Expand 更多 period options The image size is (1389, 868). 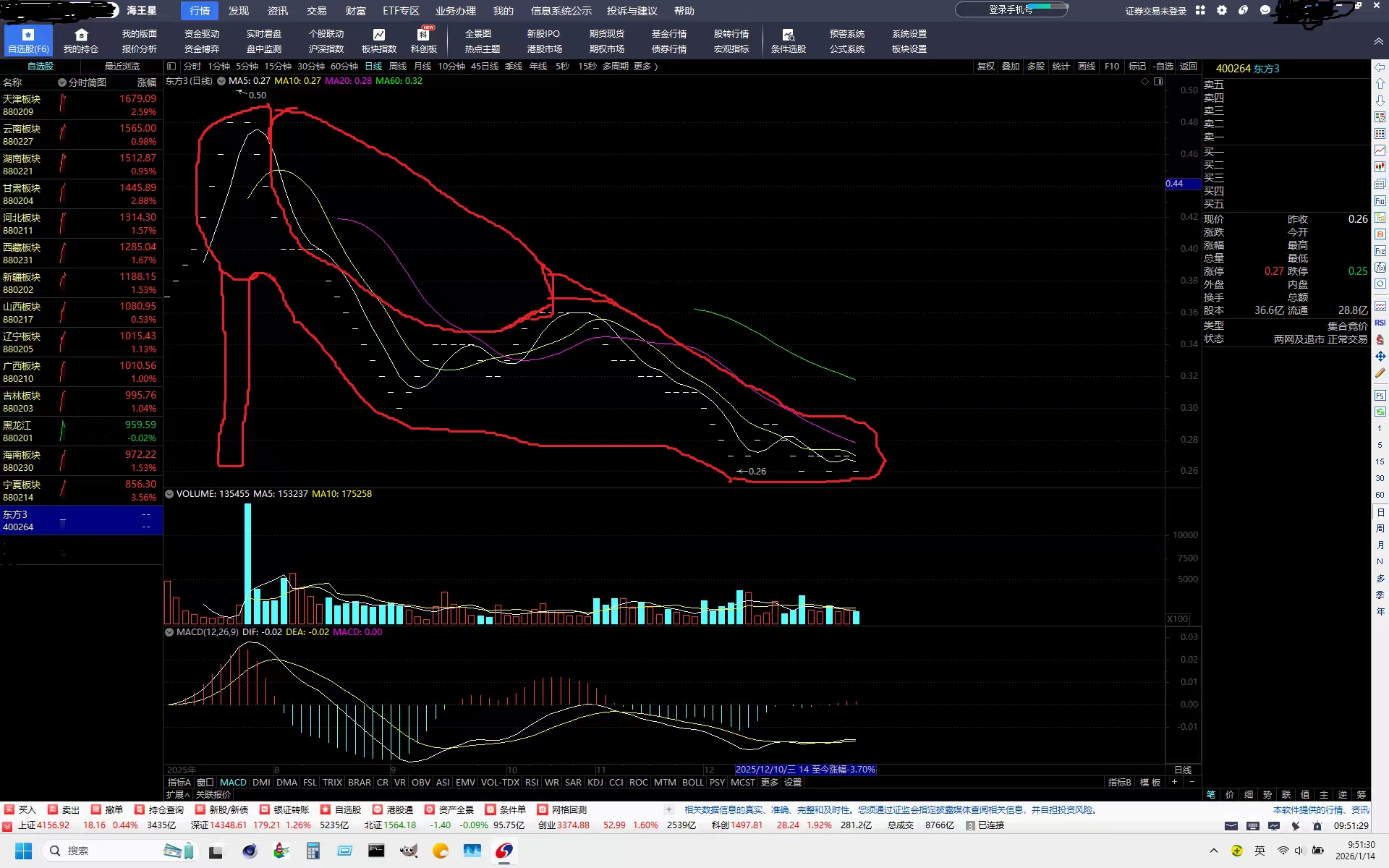pos(645,67)
